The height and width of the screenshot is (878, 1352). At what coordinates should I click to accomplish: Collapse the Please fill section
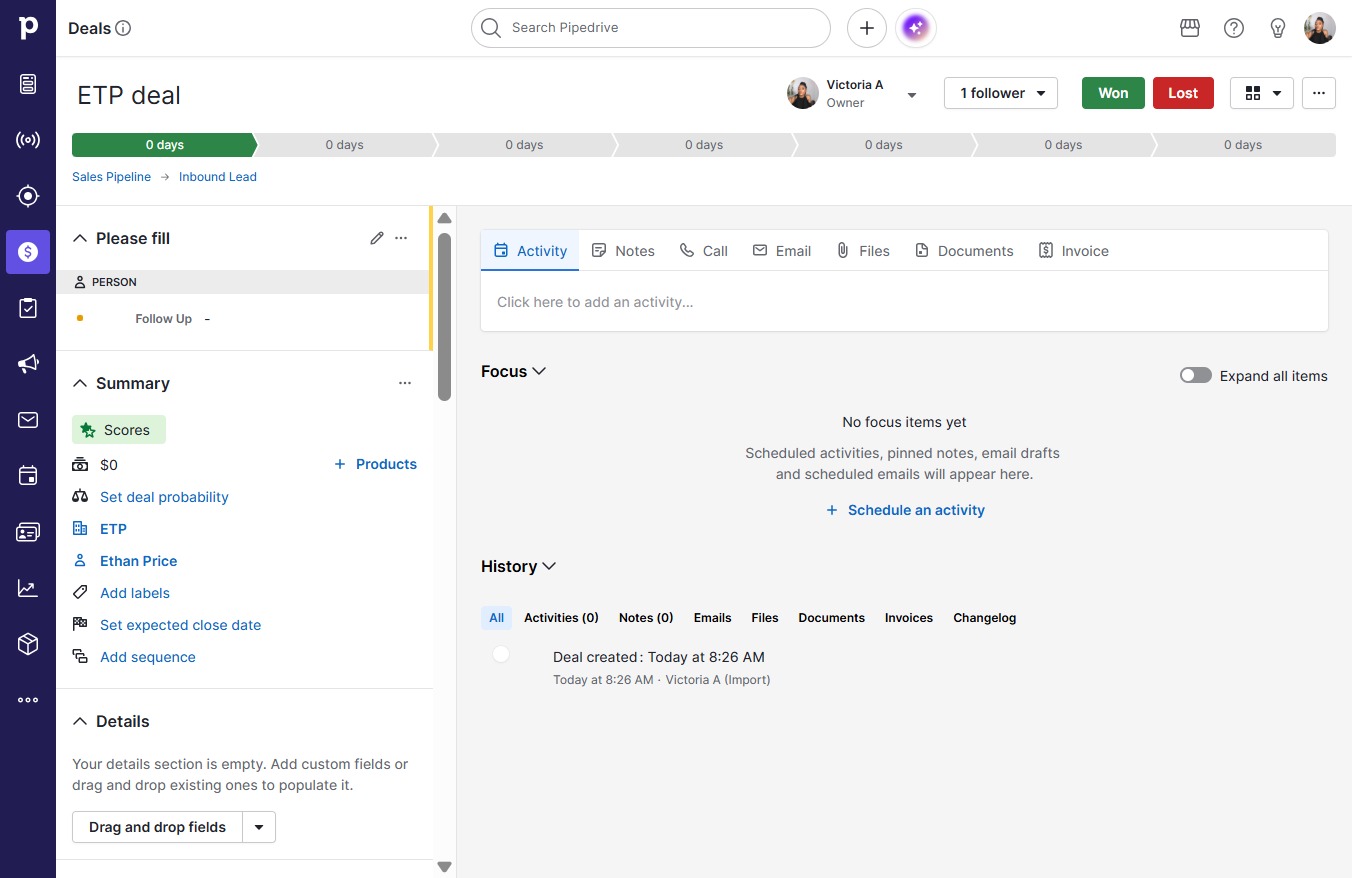click(x=80, y=238)
